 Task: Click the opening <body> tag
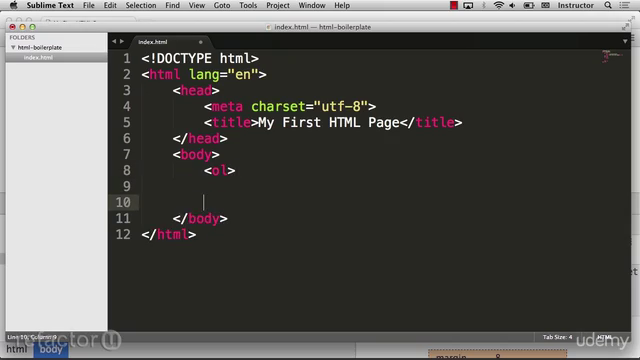(196, 155)
